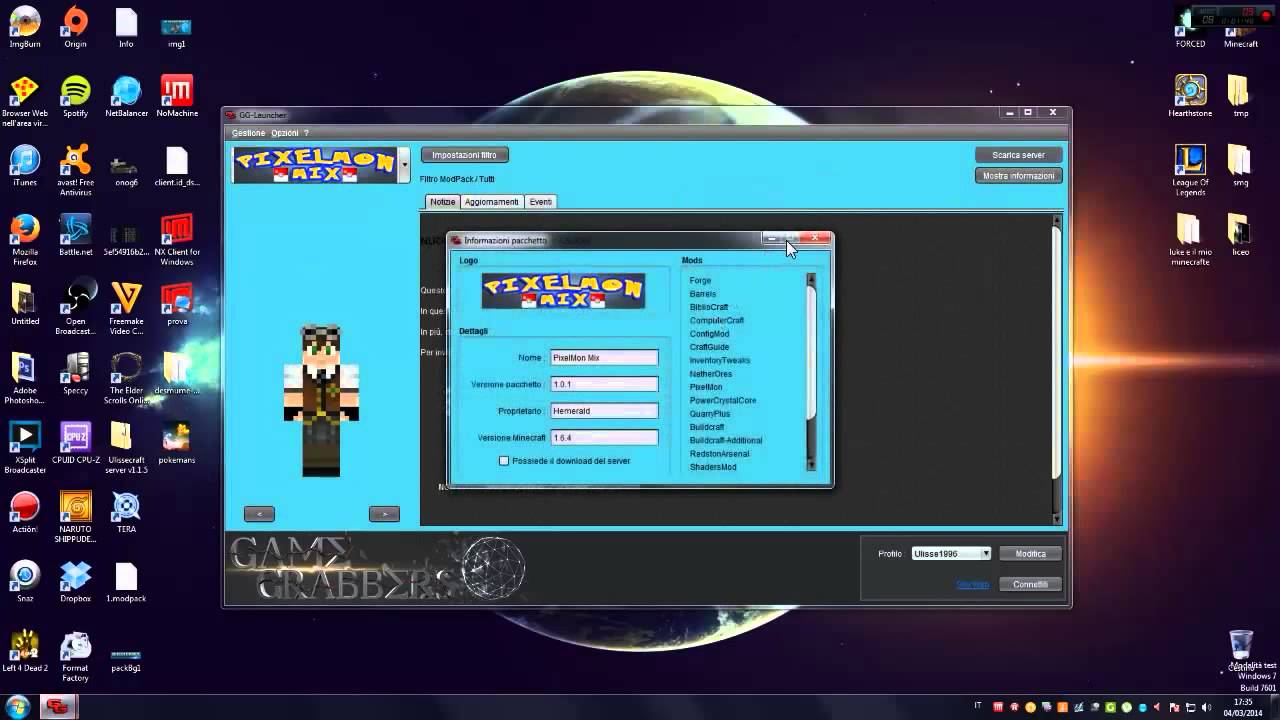
Task: Select the Dropbox desktop icon
Action: [x=75, y=581]
